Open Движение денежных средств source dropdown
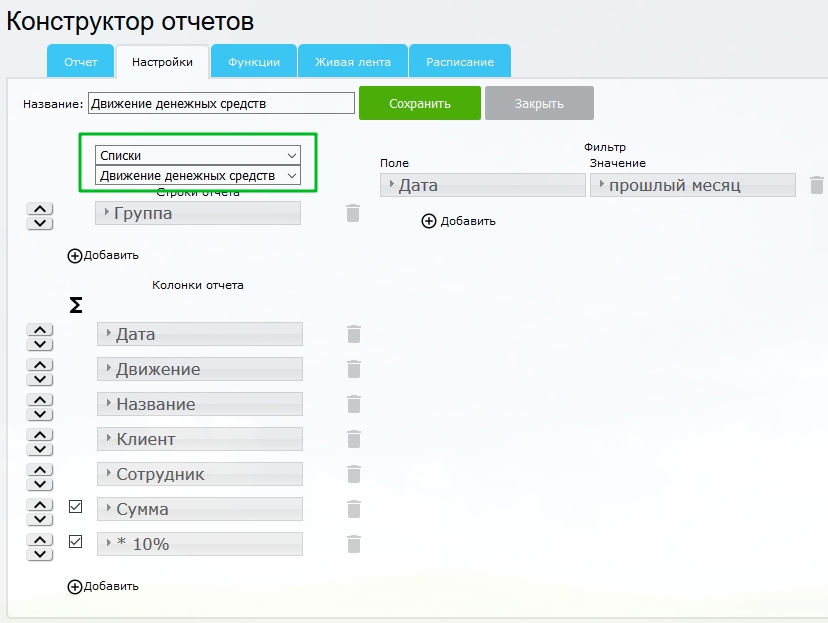The width and height of the screenshot is (828, 623). pos(198,175)
